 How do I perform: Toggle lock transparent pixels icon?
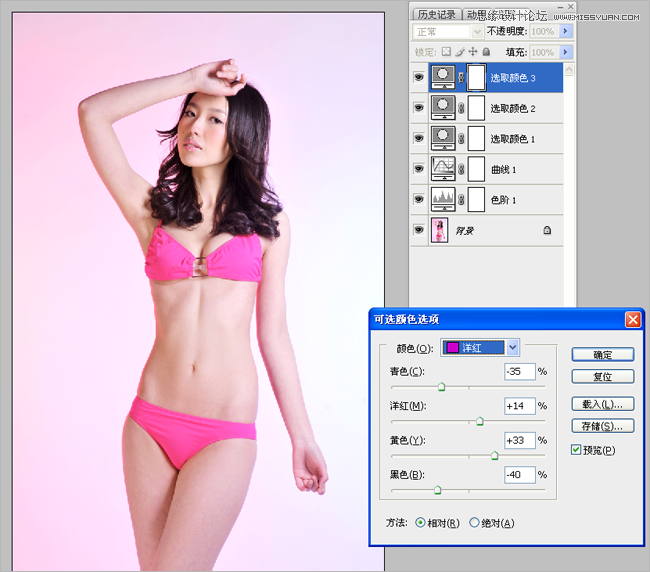point(446,51)
